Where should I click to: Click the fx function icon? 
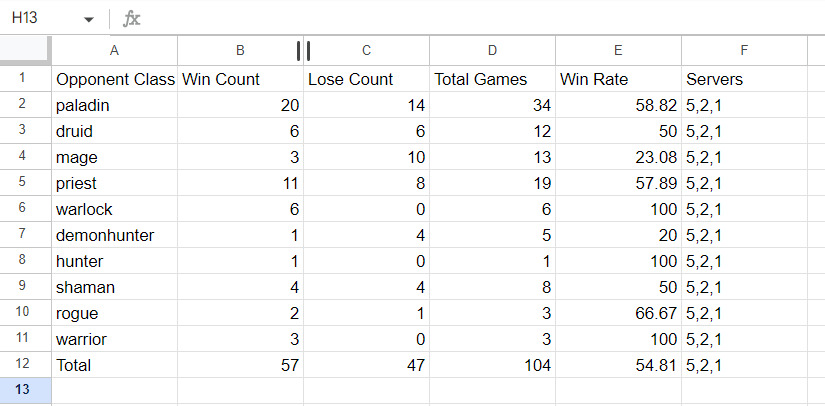(x=131, y=19)
